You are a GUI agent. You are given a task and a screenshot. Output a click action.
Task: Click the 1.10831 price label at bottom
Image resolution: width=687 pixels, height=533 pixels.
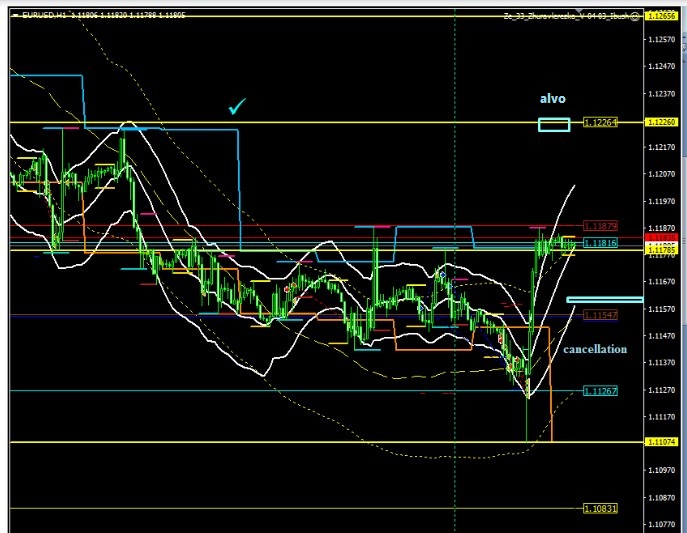601,508
